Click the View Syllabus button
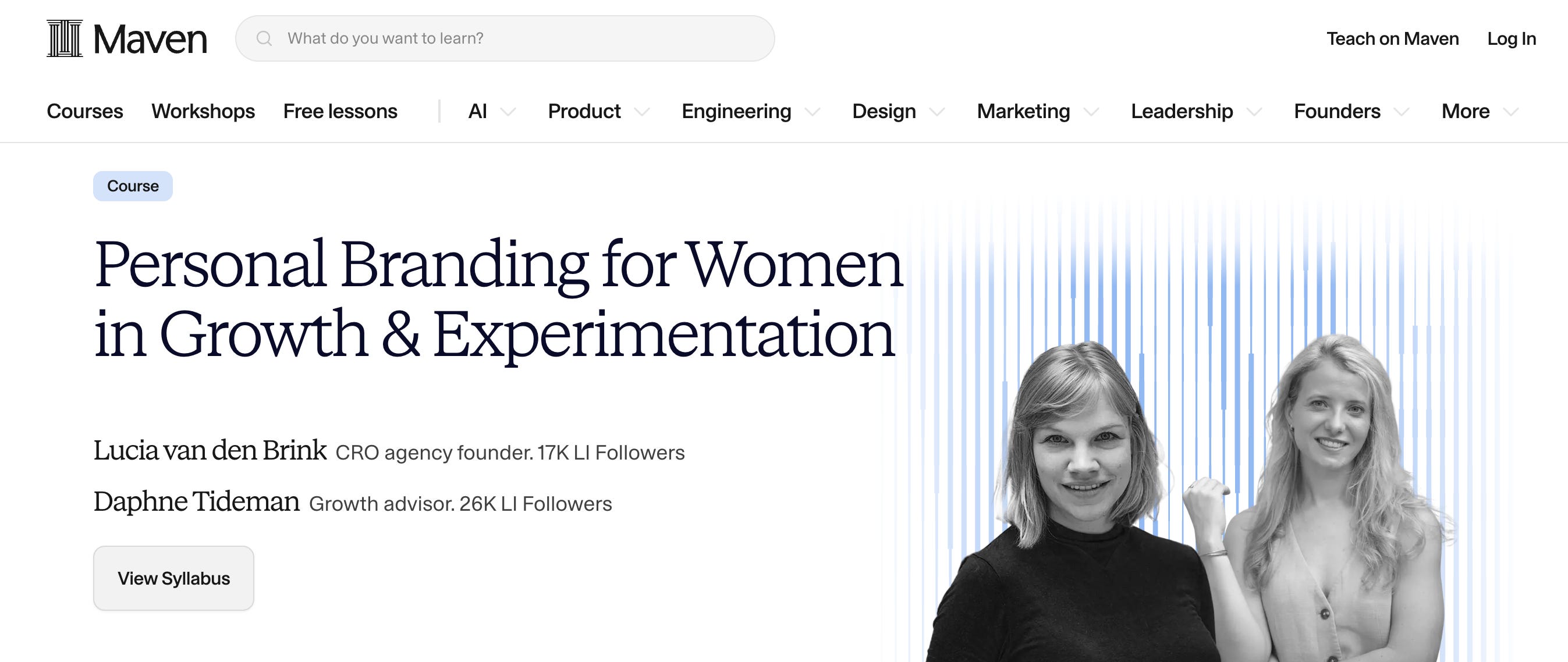The width and height of the screenshot is (1568, 662). point(173,578)
